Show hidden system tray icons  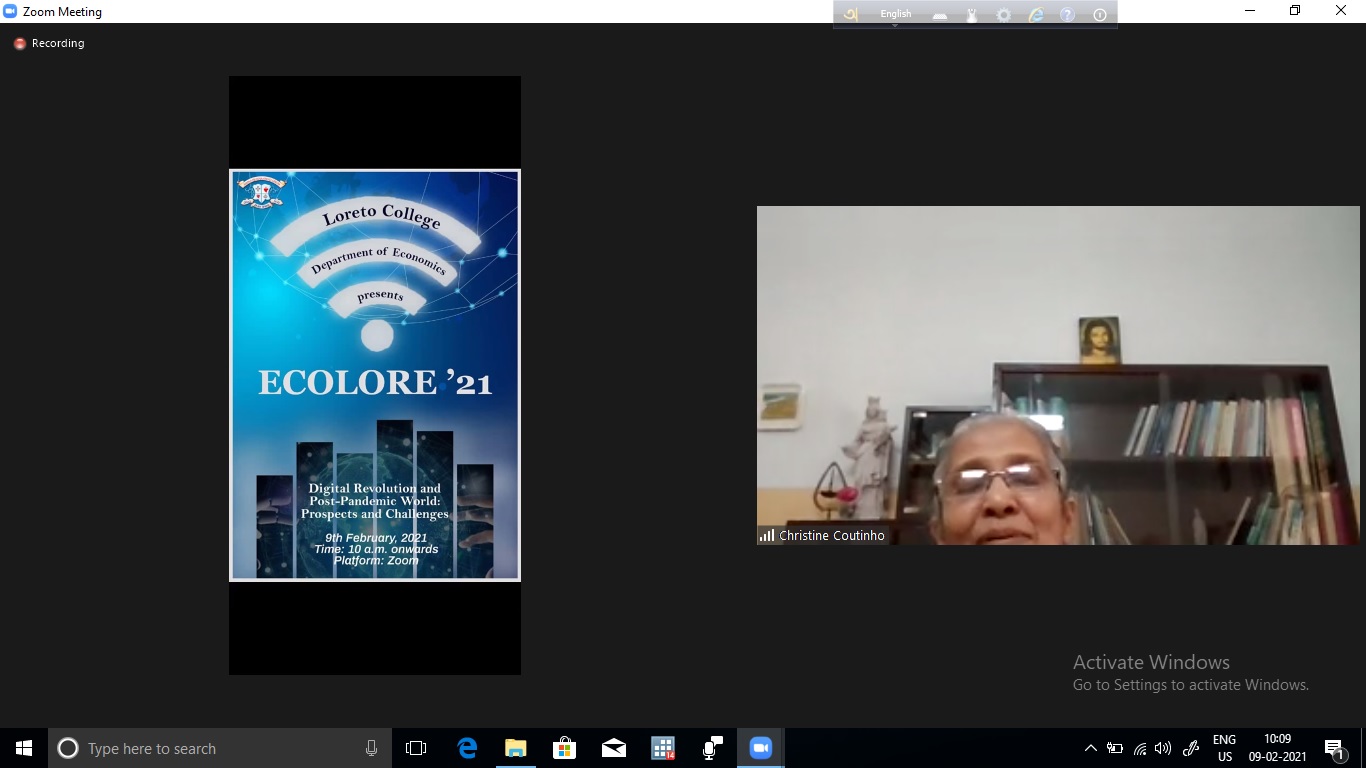(x=1090, y=748)
